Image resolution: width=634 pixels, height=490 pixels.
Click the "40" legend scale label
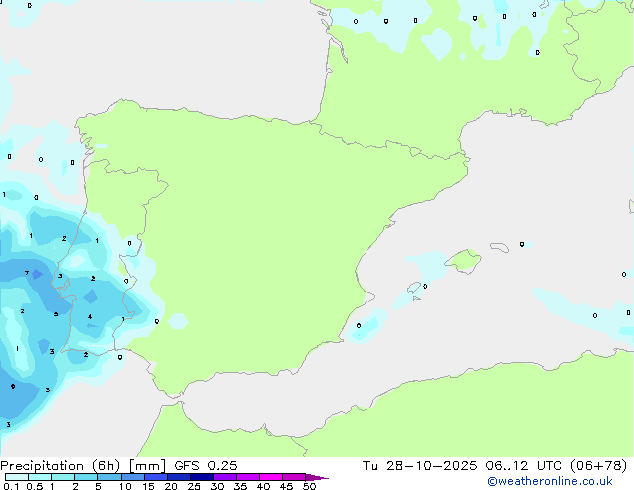click(264, 486)
